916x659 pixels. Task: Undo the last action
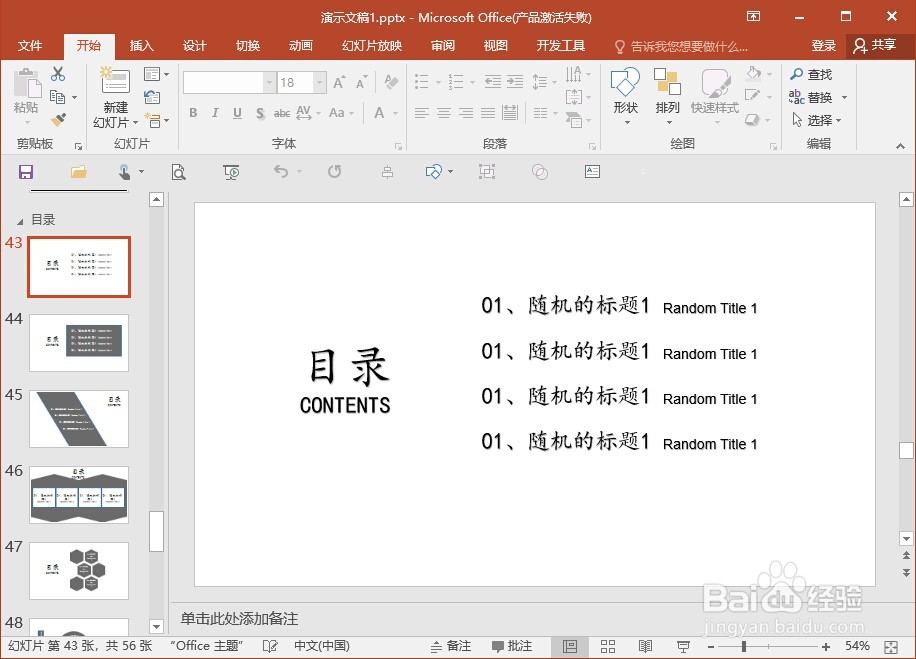tap(283, 172)
